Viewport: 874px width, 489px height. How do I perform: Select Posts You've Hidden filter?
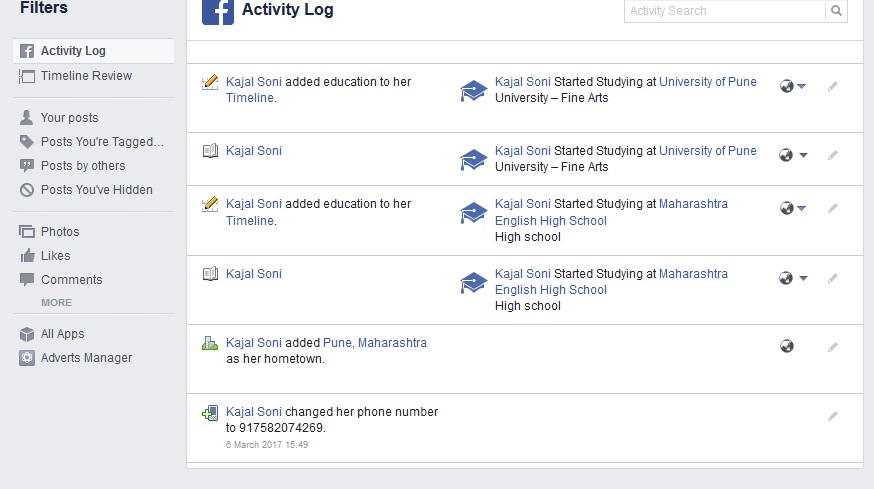pos(96,190)
